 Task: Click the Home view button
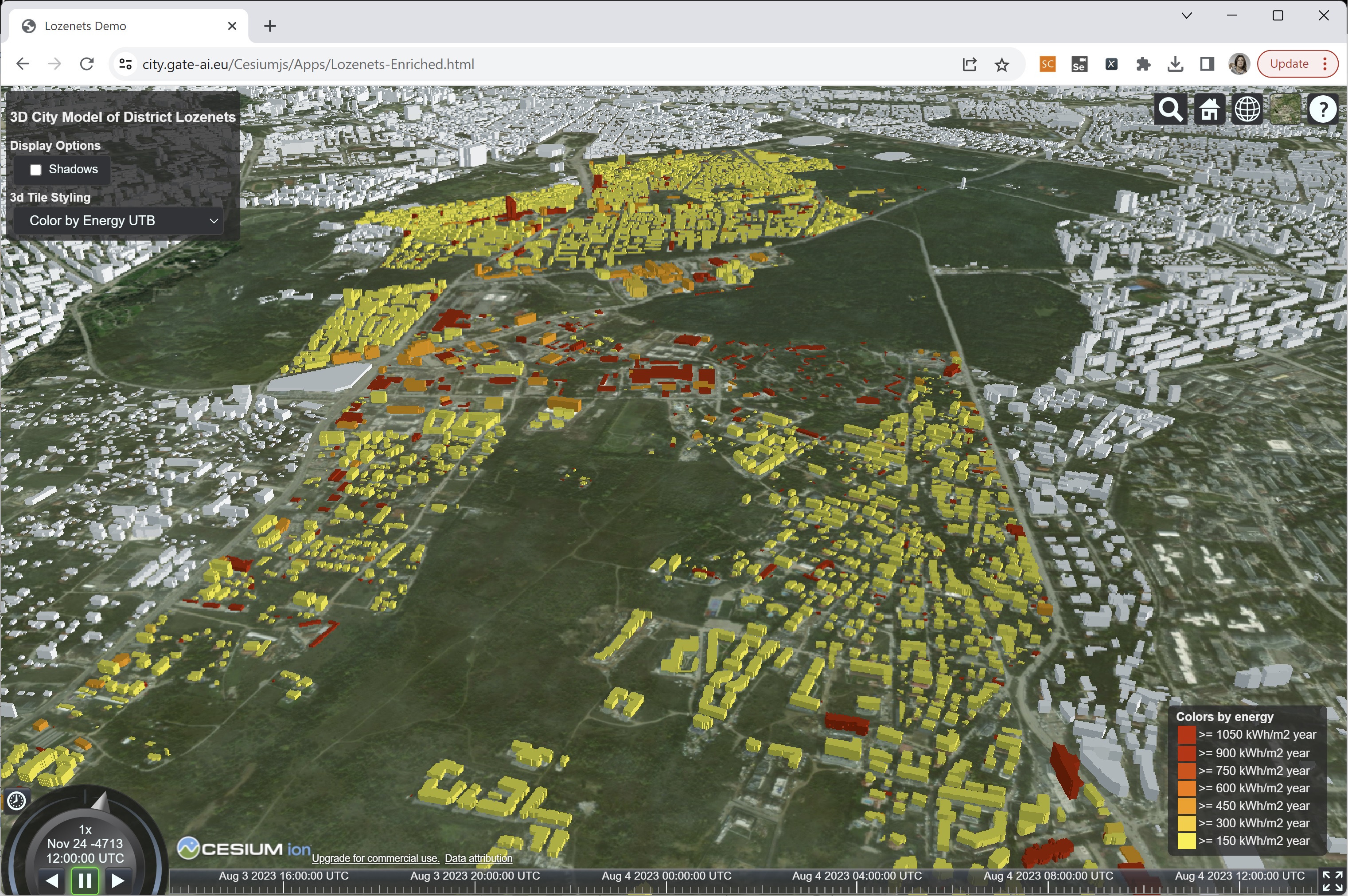coord(1208,110)
